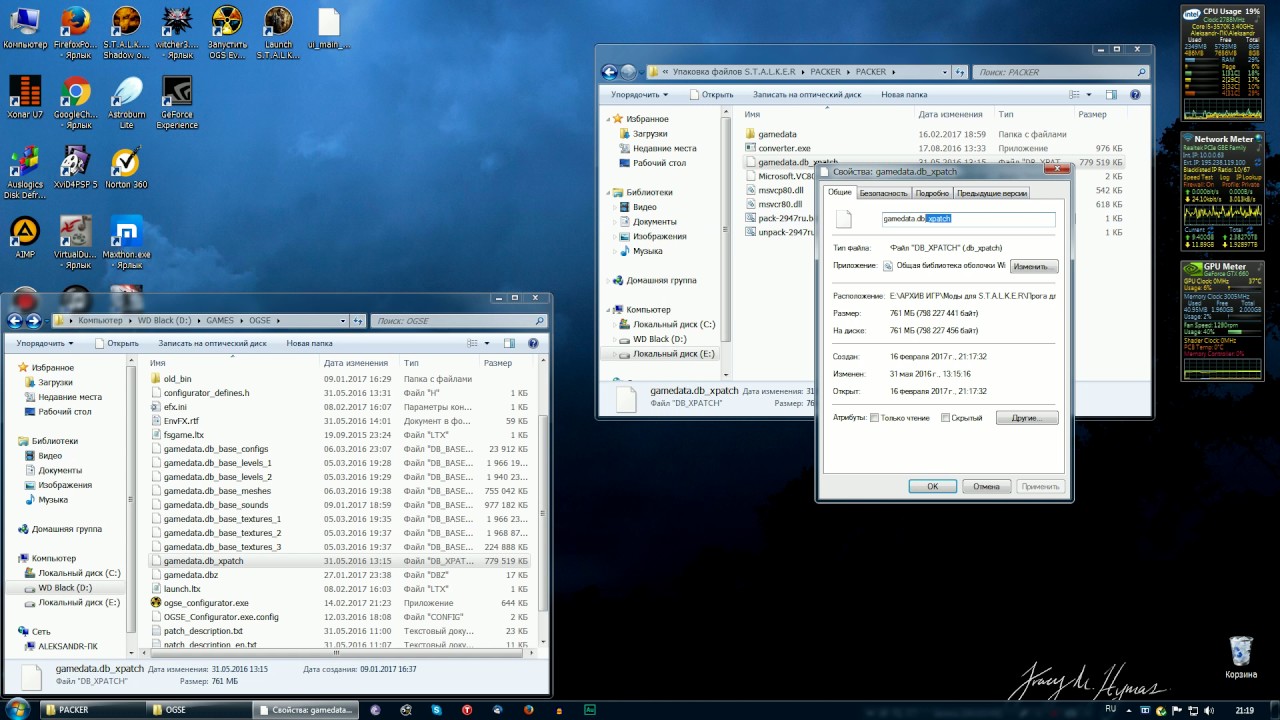Switch to the Подробно tab
The height and width of the screenshot is (720, 1280).
pos(932,193)
